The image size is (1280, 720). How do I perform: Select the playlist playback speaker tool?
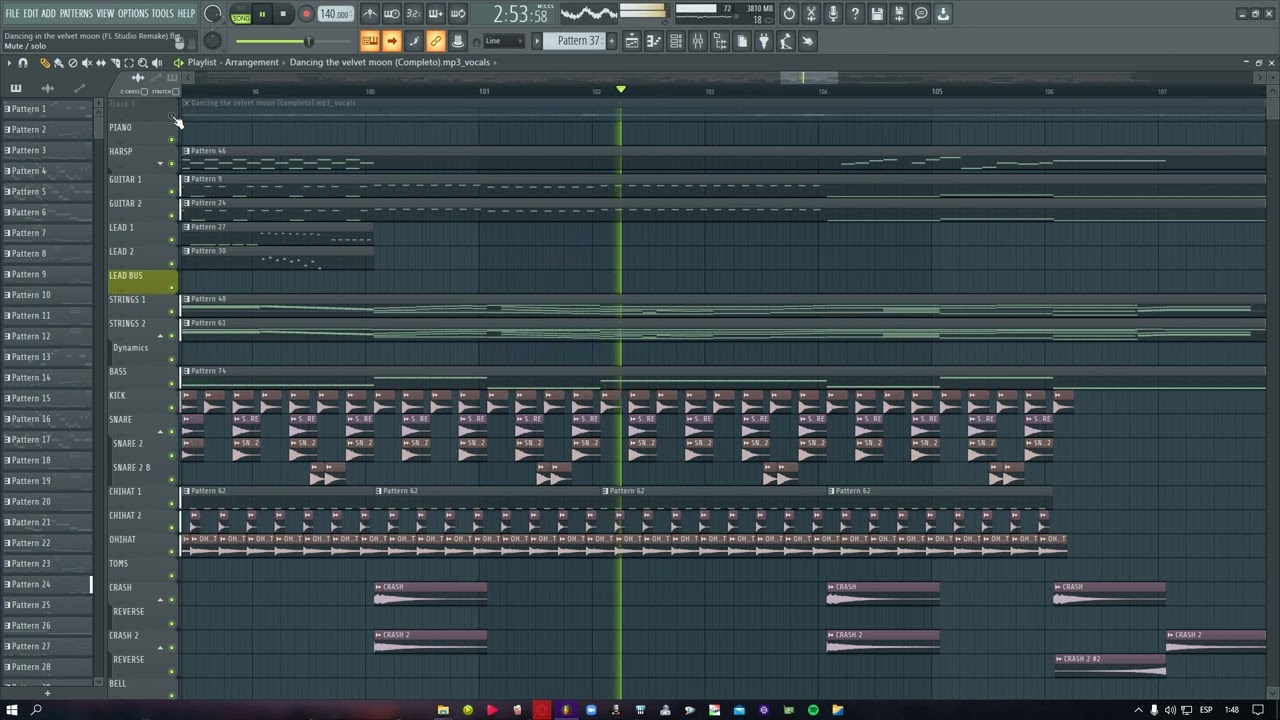point(157,63)
